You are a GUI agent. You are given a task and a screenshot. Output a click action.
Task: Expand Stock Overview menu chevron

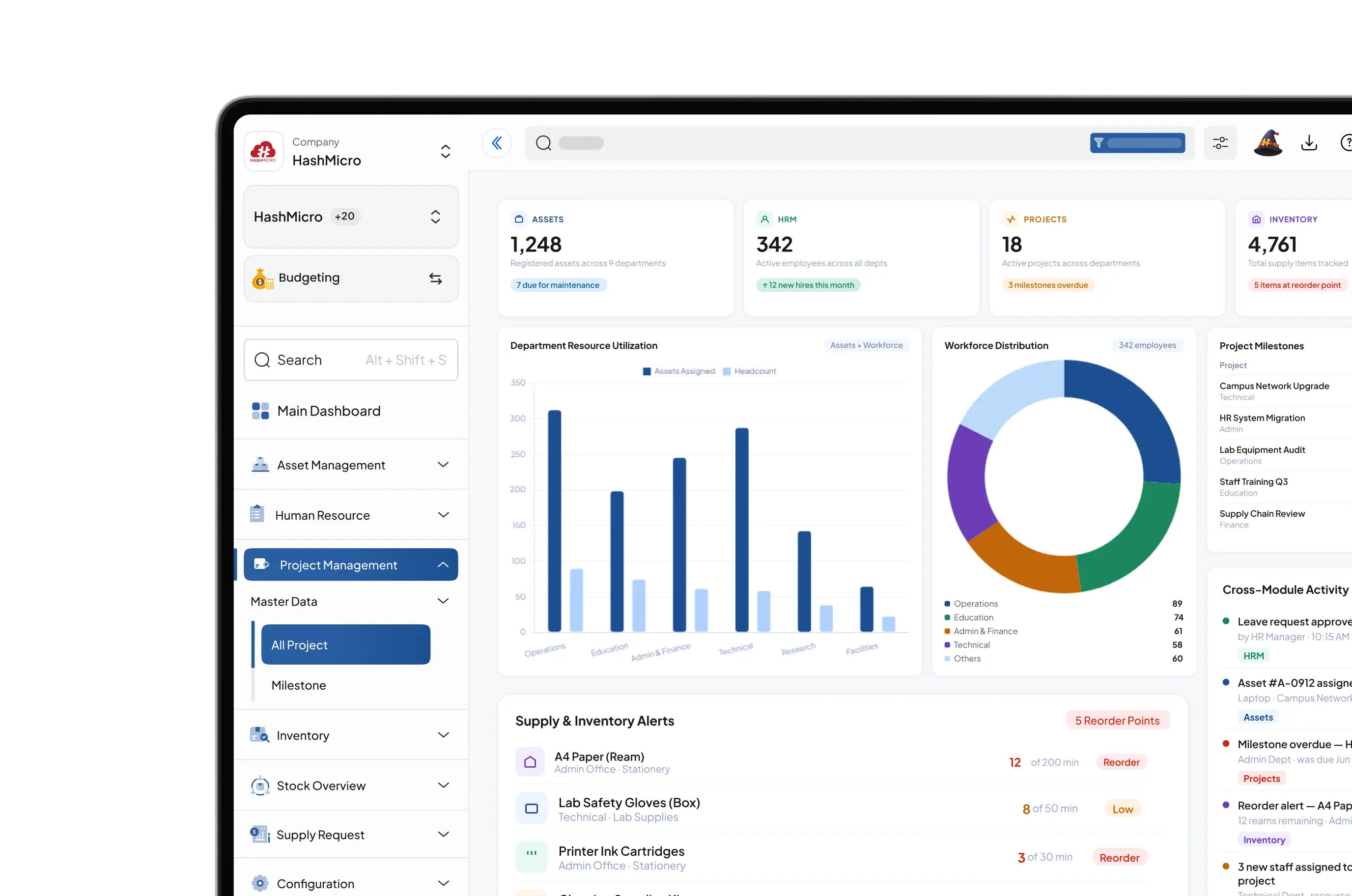click(443, 785)
